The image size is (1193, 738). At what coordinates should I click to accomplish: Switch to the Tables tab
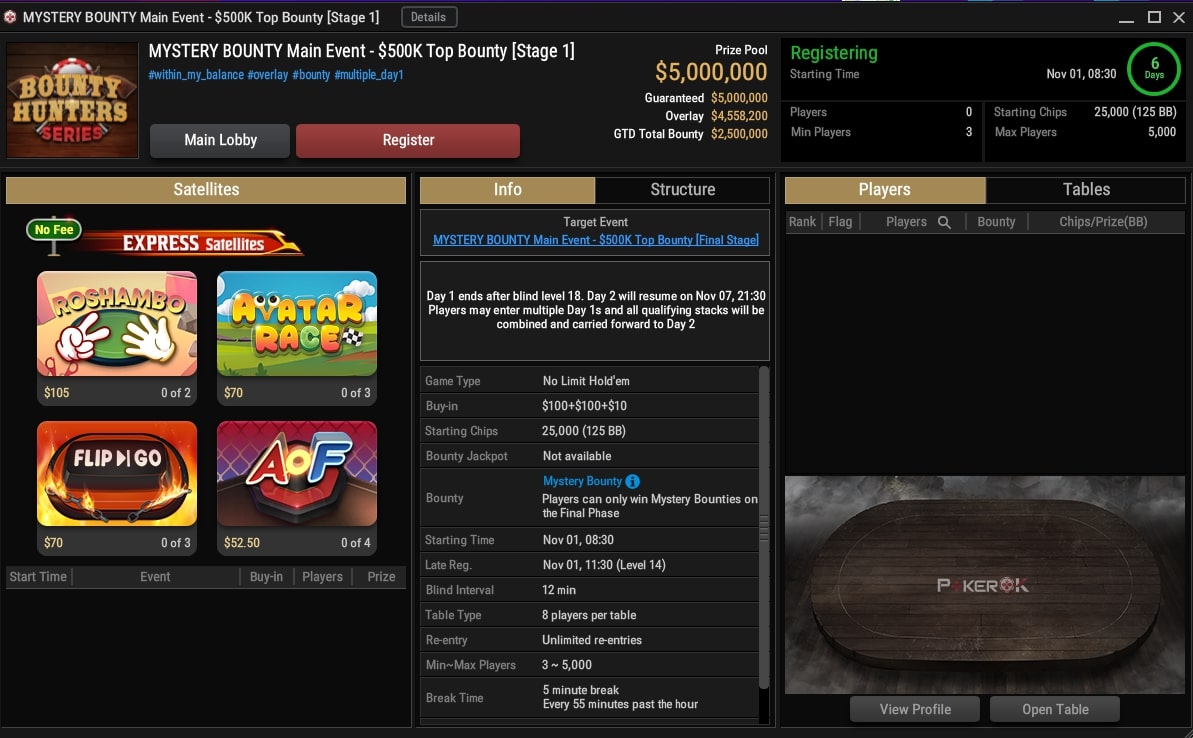(x=1086, y=189)
